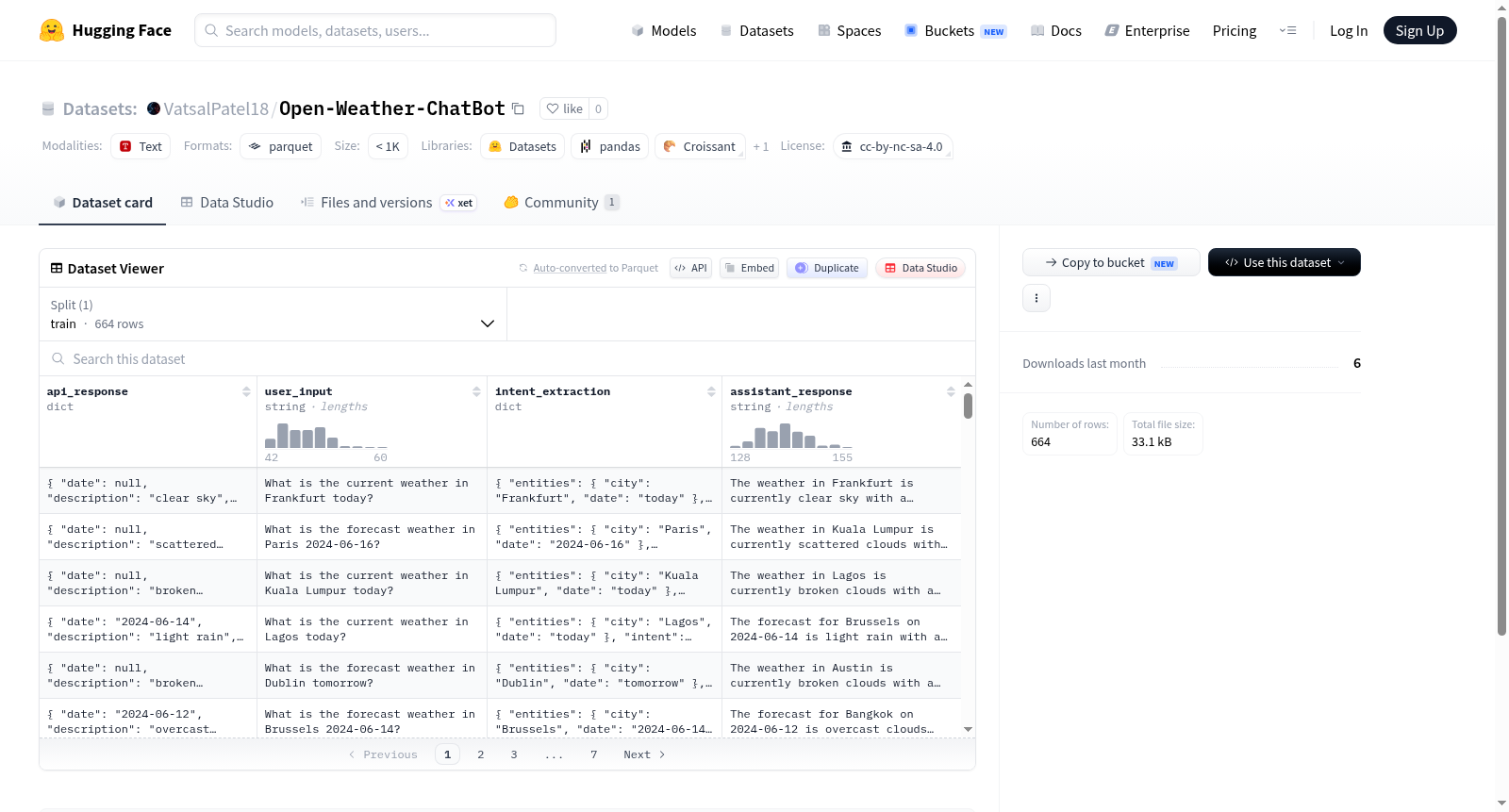Focus the top search models field
1509x812 pixels.
coord(375,30)
